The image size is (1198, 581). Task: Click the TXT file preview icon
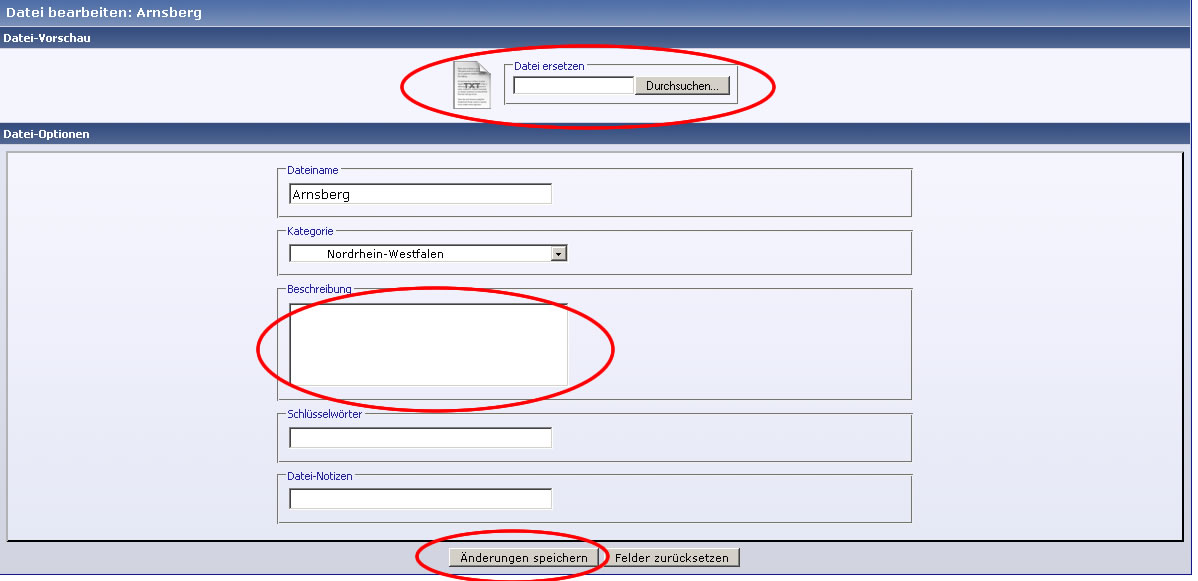pos(472,85)
